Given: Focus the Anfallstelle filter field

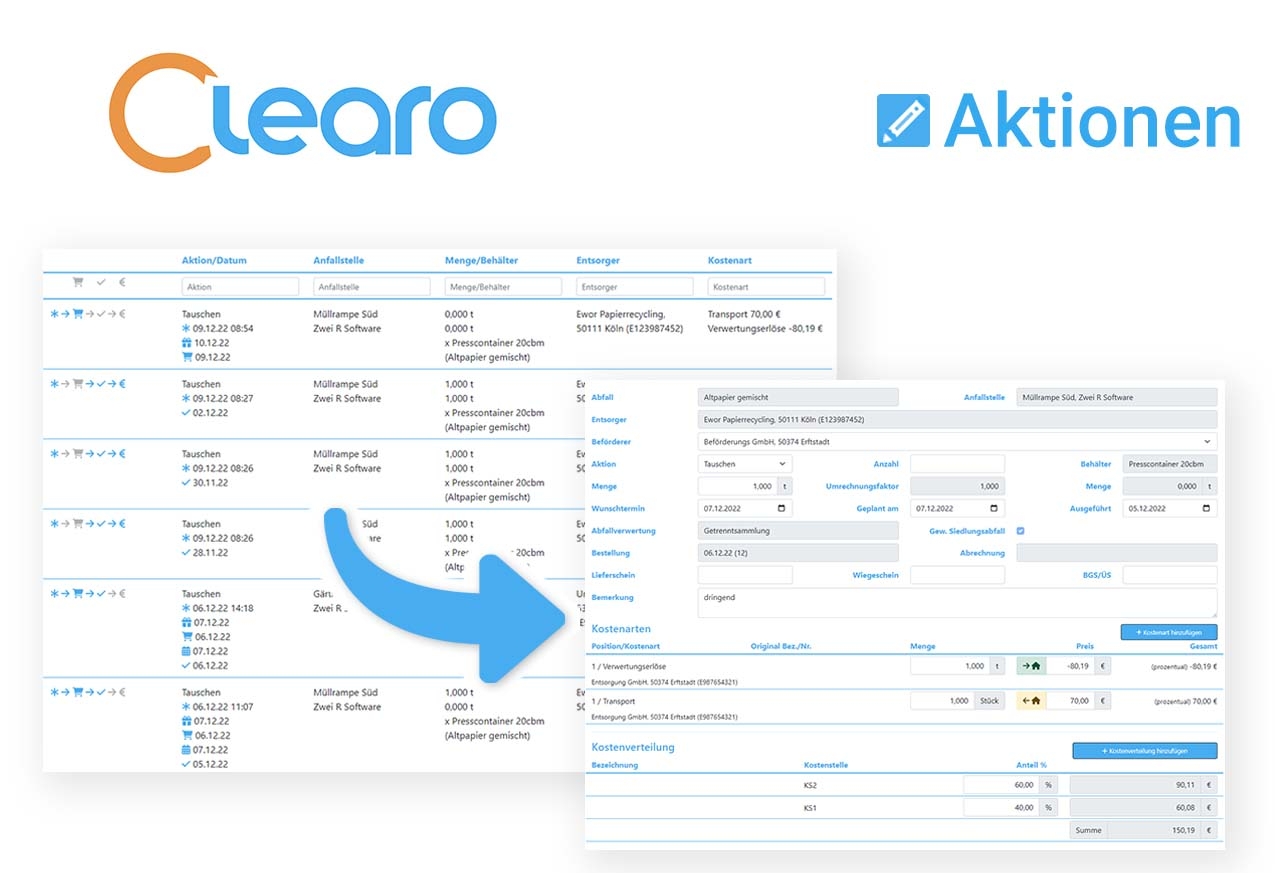Looking at the screenshot, I should (372, 287).
